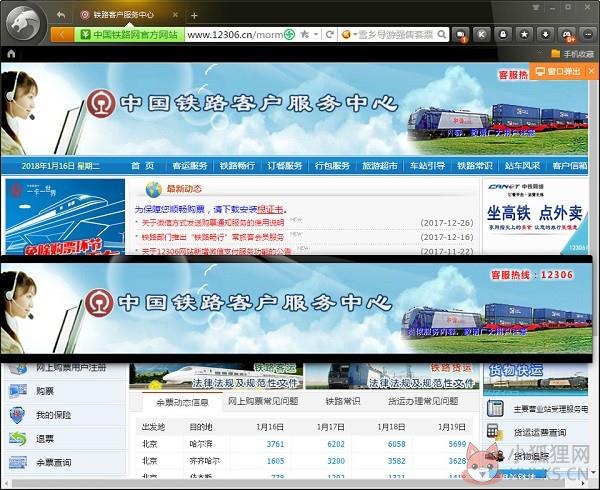Image resolution: width=600 pixels, height=490 pixels.
Task: Switch to 网上购票常见问题 tab
Action: coord(263,401)
